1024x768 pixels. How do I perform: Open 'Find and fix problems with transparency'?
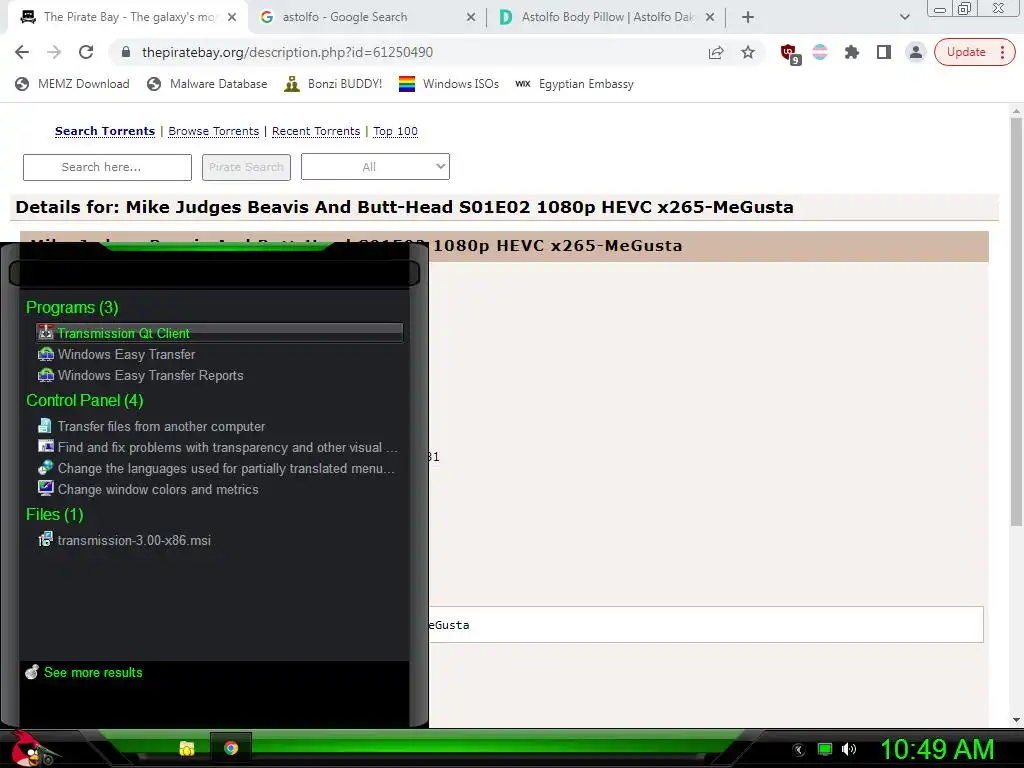[x=217, y=447]
